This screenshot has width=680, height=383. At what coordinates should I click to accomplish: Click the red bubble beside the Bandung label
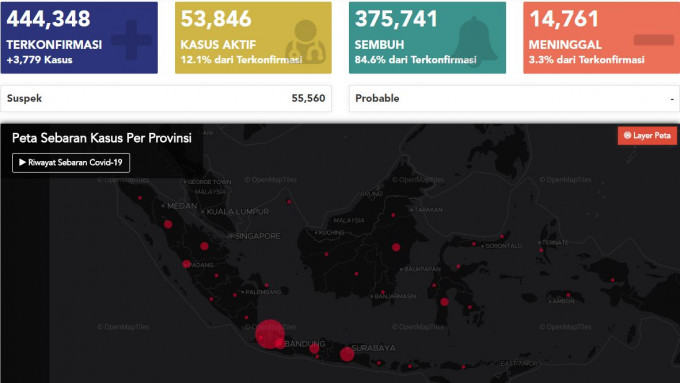click(x=314, y=348)
